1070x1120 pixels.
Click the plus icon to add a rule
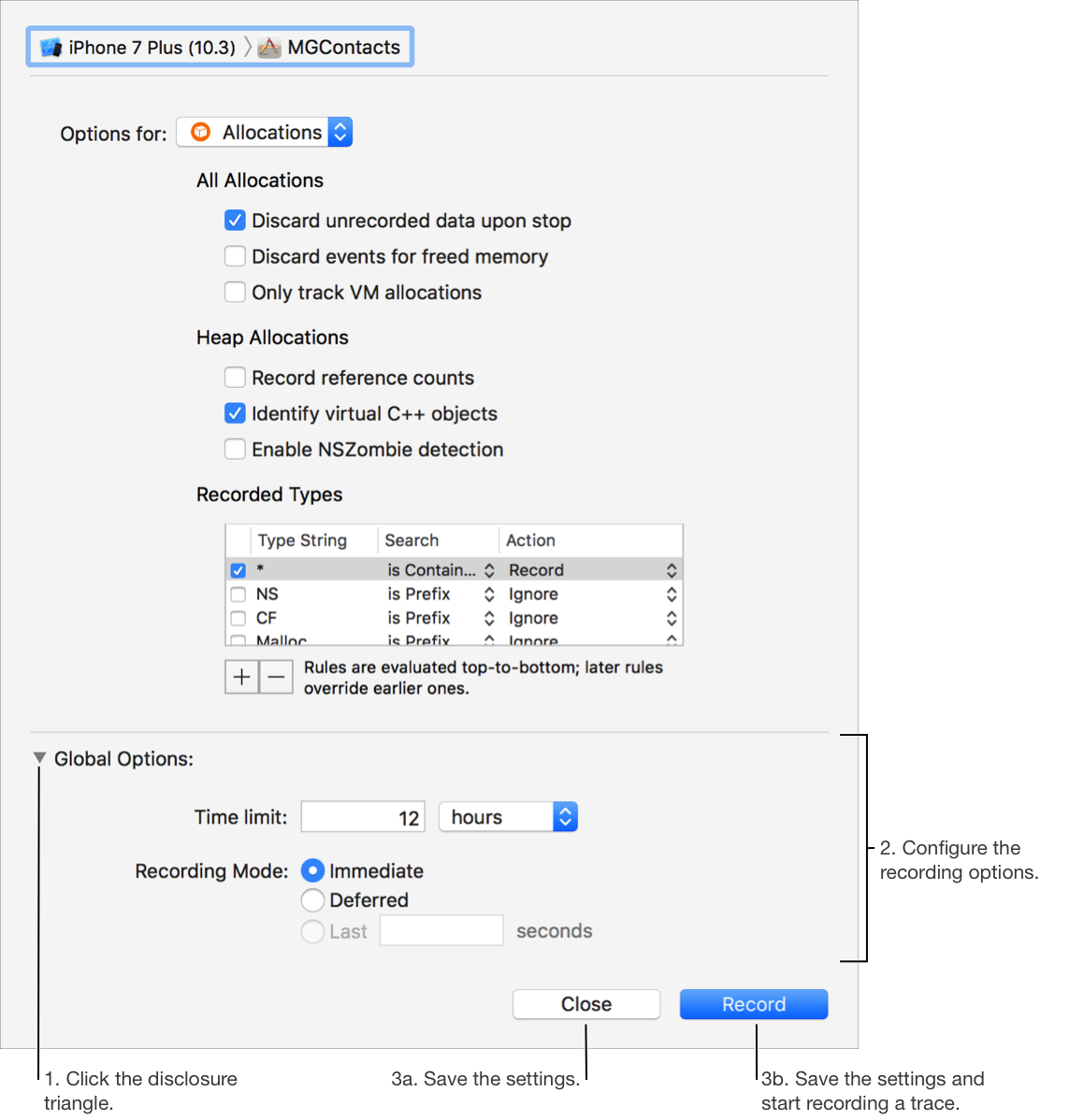coord(241,676)
